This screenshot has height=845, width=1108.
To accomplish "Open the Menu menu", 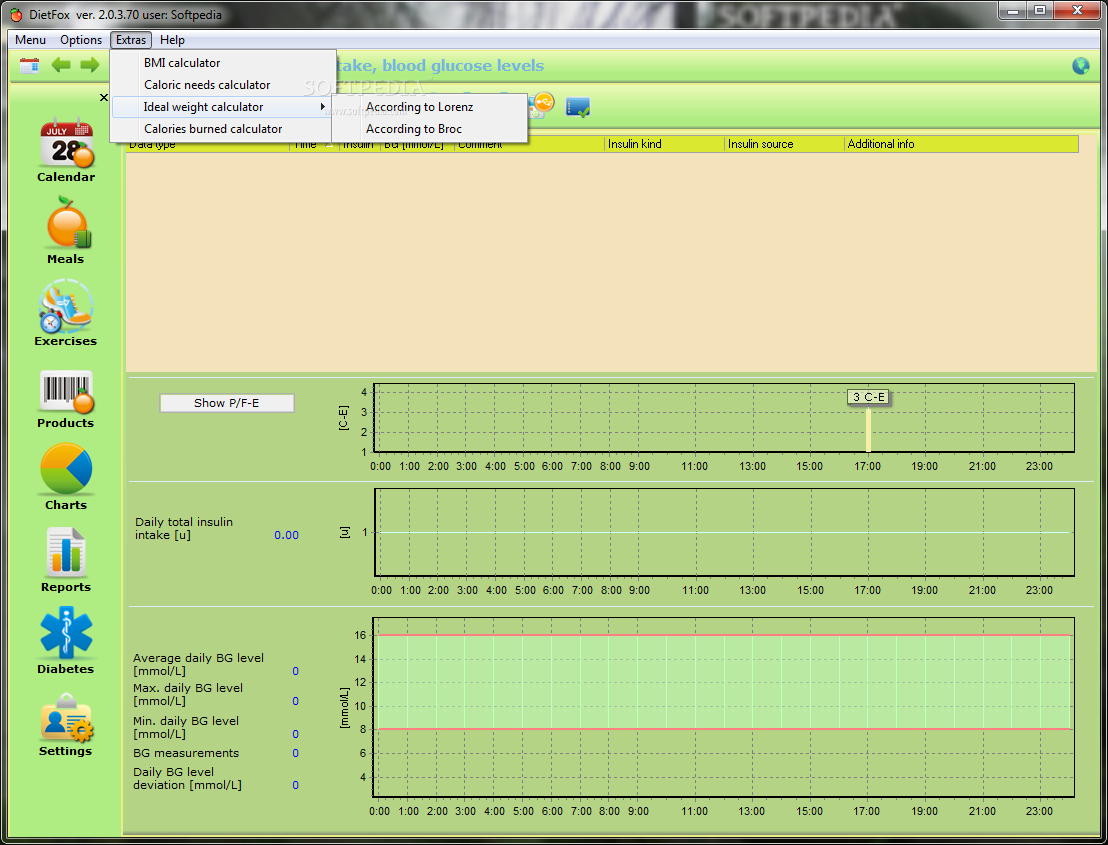I will point(30,40).
